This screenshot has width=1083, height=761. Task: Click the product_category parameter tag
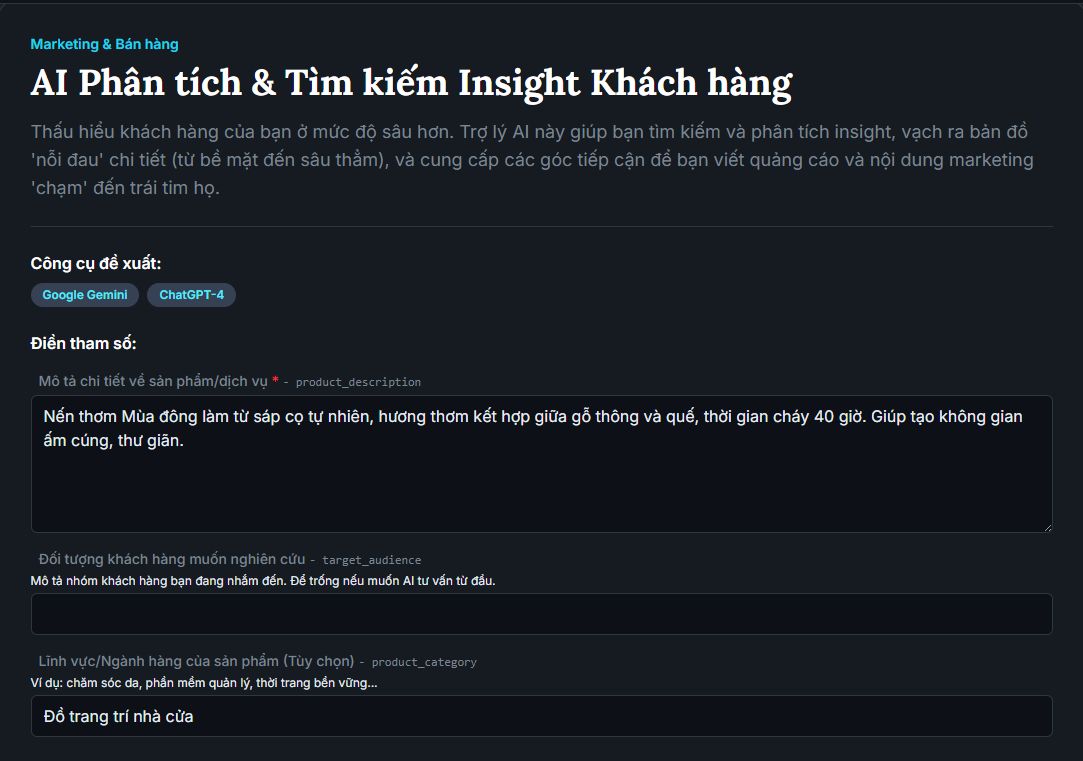424,662
